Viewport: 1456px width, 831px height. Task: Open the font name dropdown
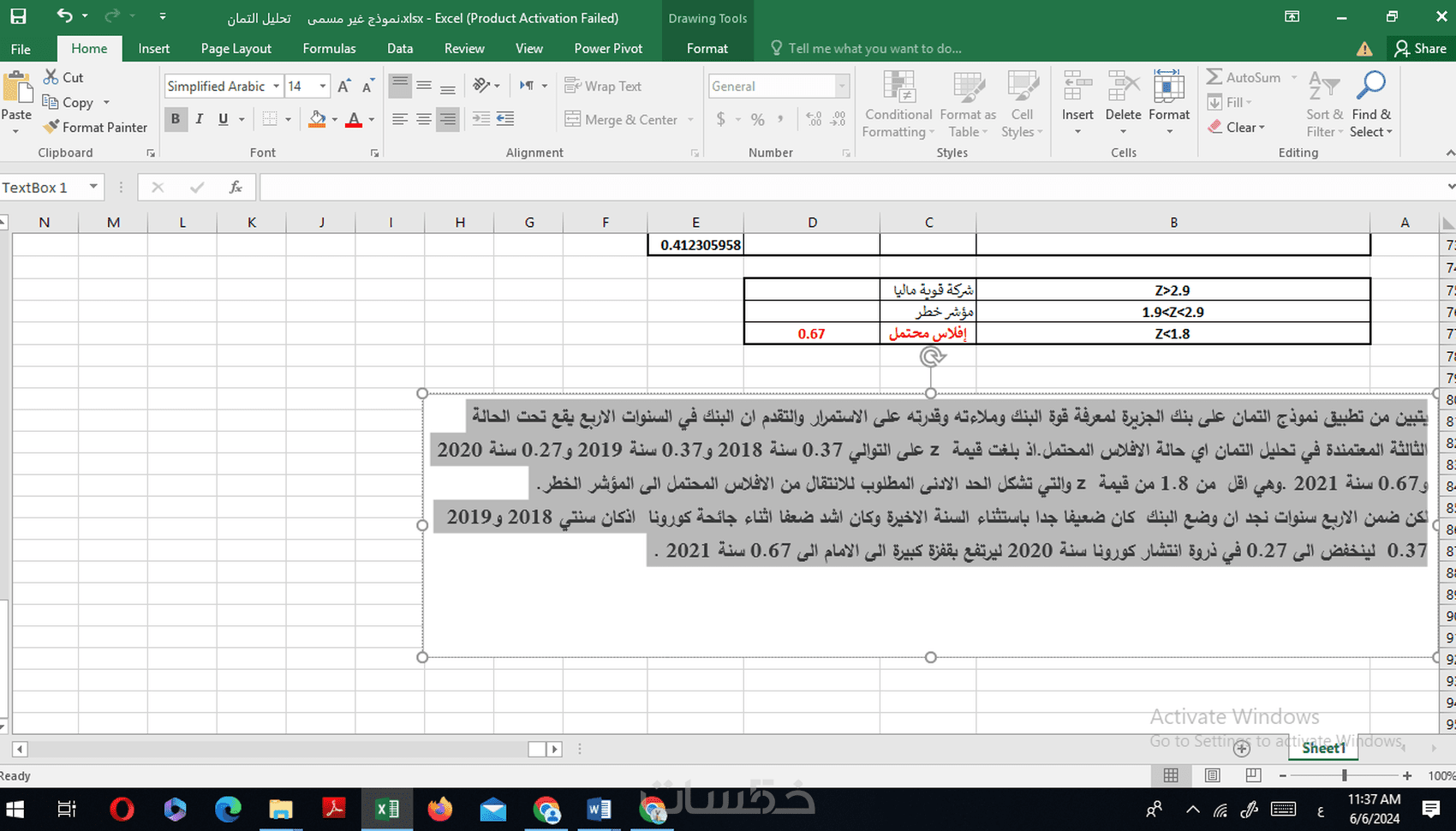[276, 86]
